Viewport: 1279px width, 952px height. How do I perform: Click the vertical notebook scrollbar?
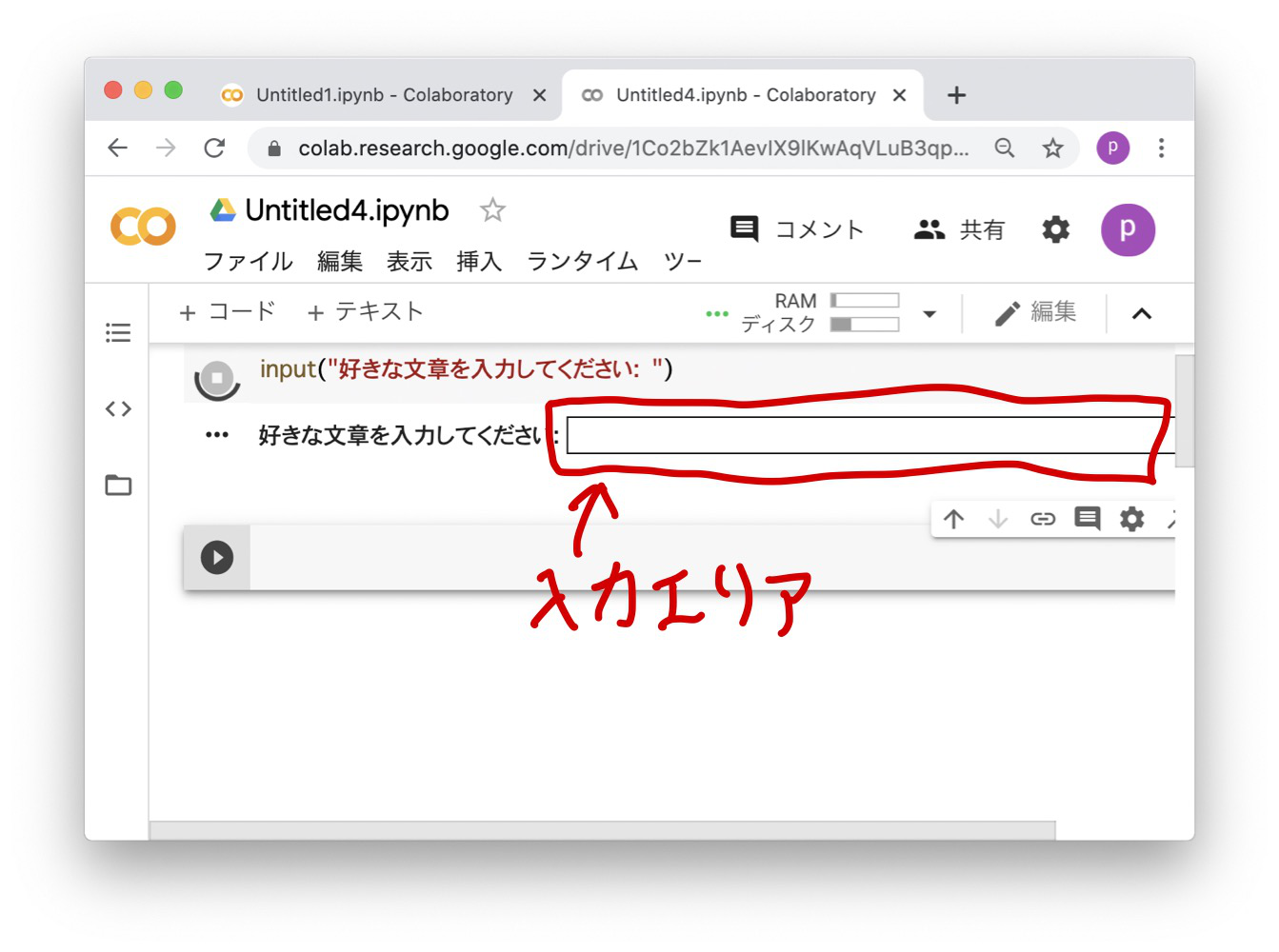click(x=1185, y=411)
